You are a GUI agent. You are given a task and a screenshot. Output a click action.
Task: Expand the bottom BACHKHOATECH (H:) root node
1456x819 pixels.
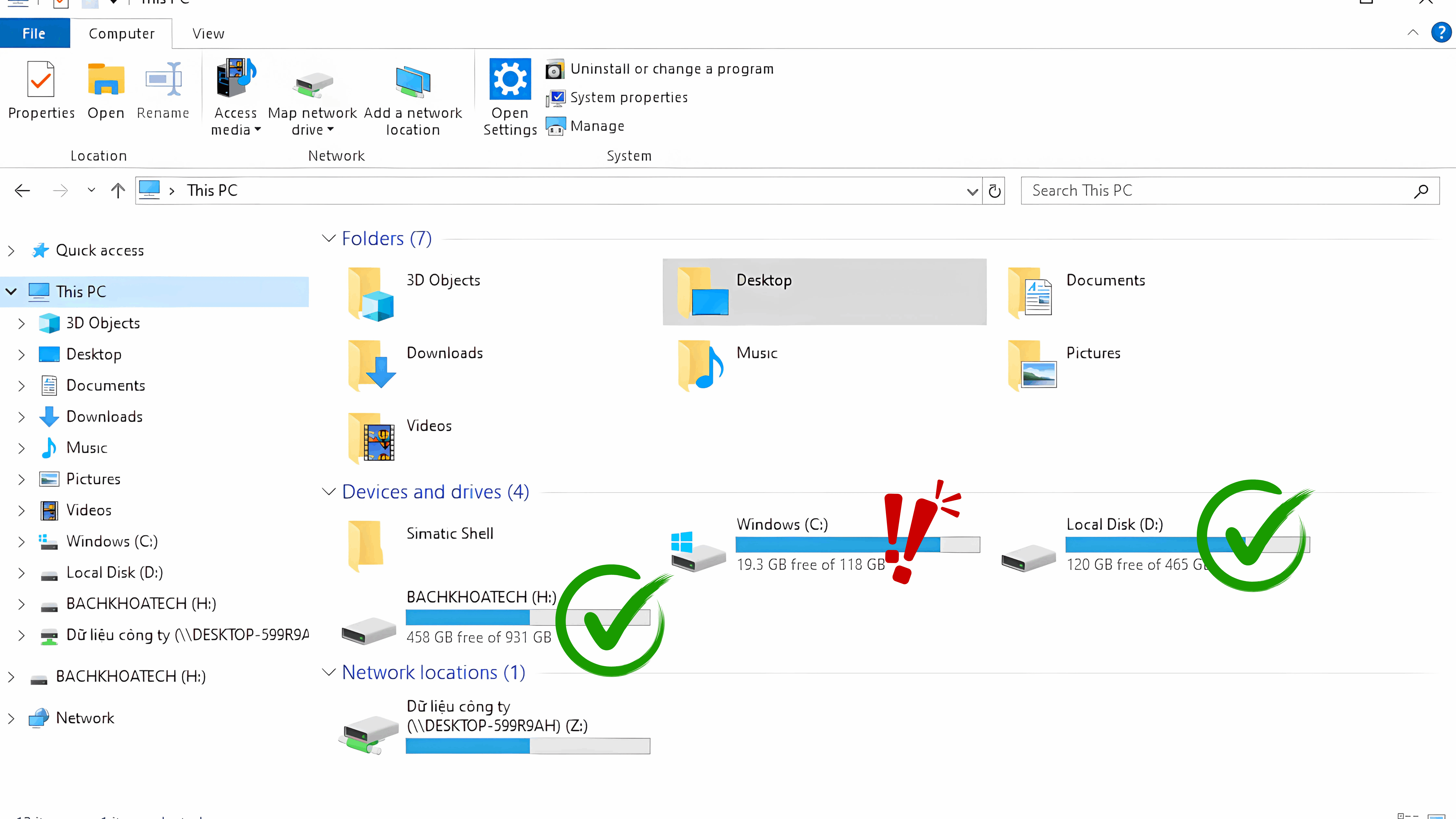[11, 677]
